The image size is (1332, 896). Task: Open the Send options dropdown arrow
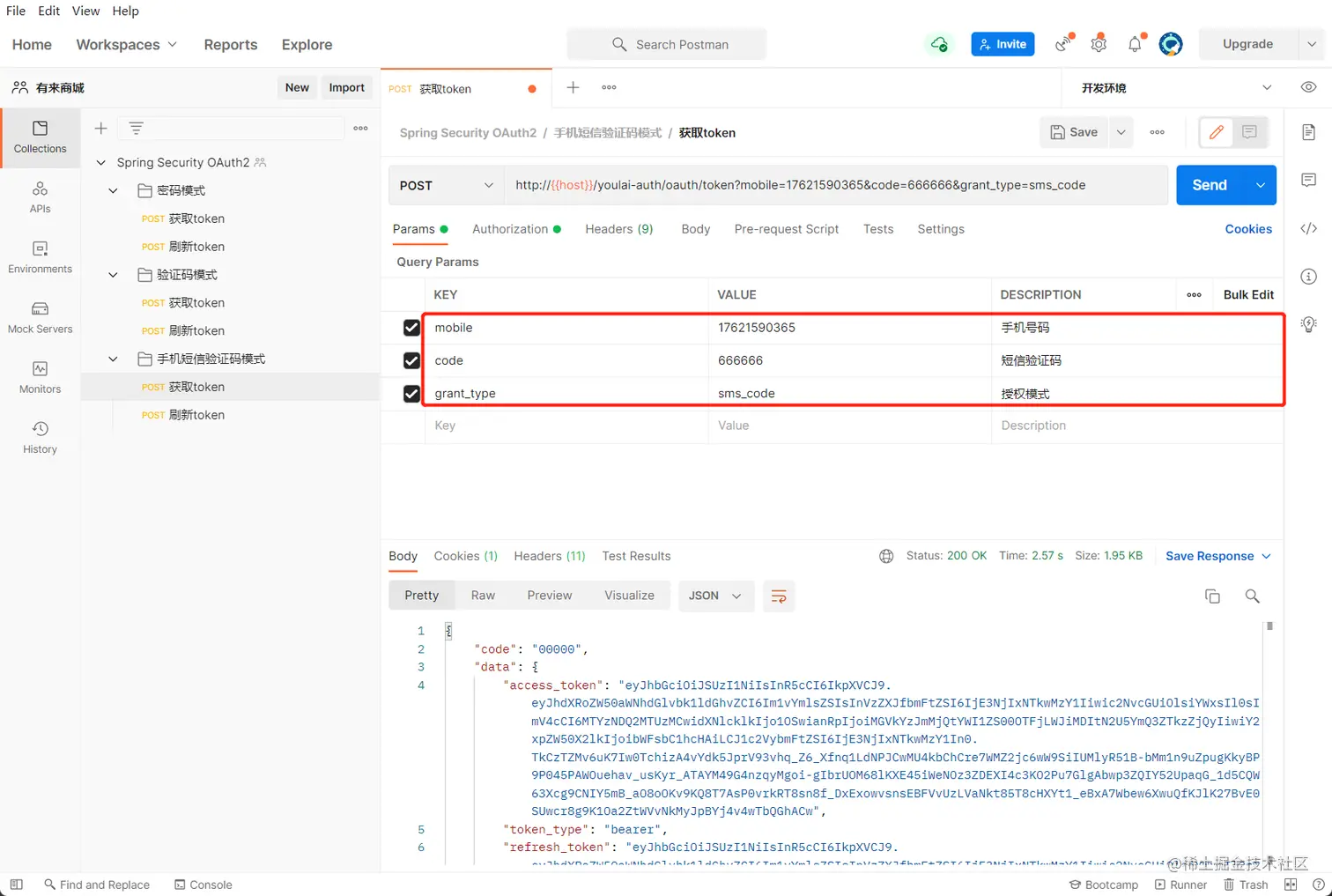1261,185
